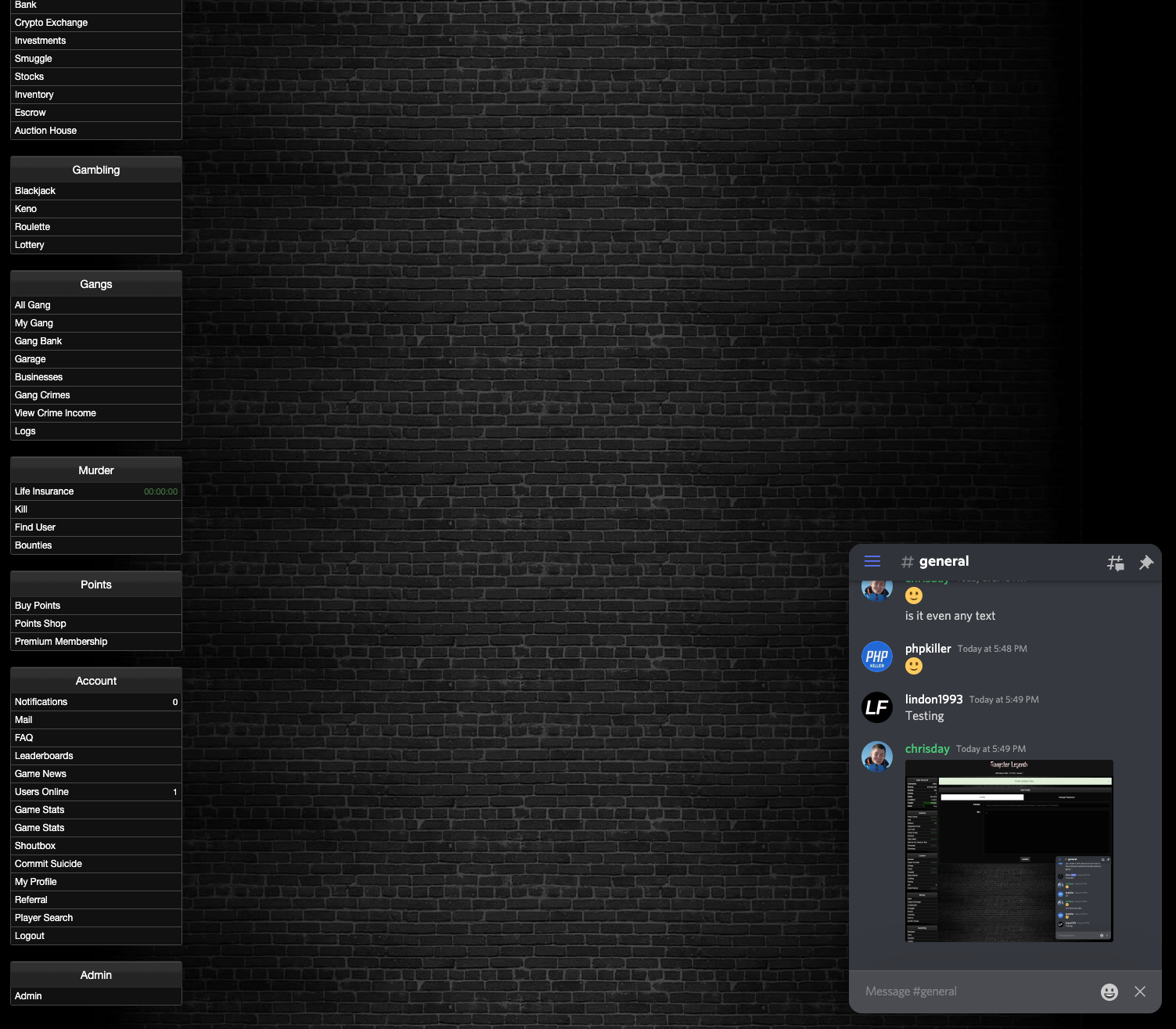Close the Discord chat widget
This screenshot has width=1176, height=1029.
click(1140, 991)
